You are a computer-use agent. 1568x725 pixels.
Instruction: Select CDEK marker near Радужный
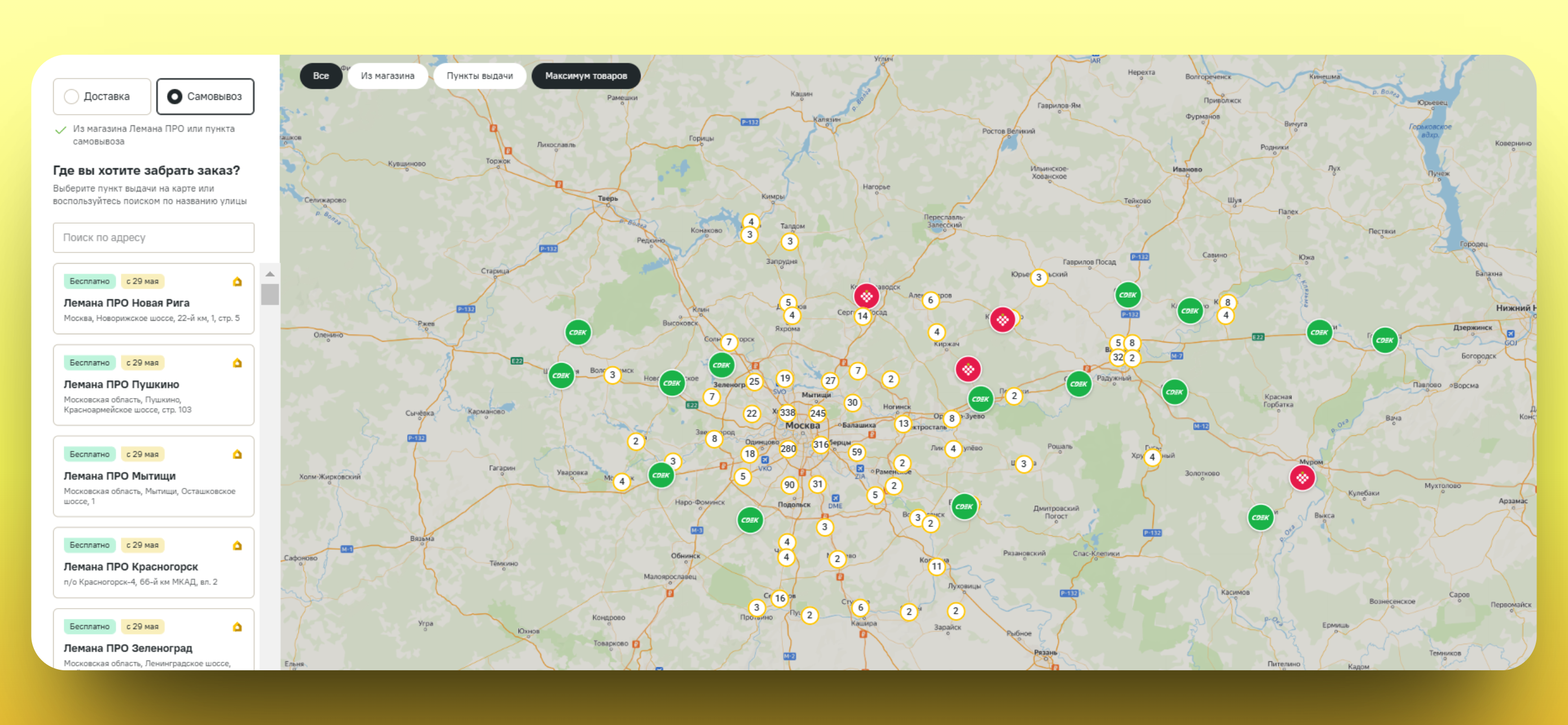pyautogui.click(x=1079, y=384)
